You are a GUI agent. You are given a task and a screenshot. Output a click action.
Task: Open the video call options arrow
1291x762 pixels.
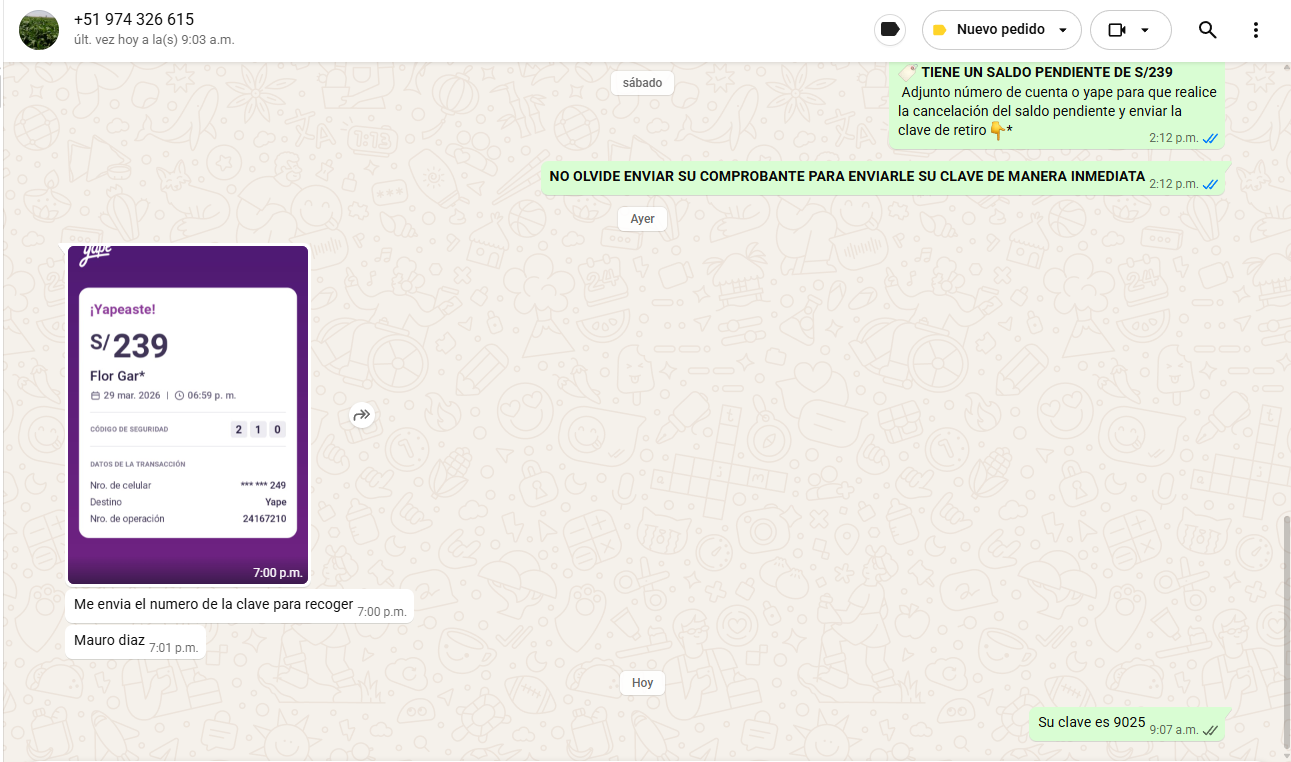[x=1145, y=30]
